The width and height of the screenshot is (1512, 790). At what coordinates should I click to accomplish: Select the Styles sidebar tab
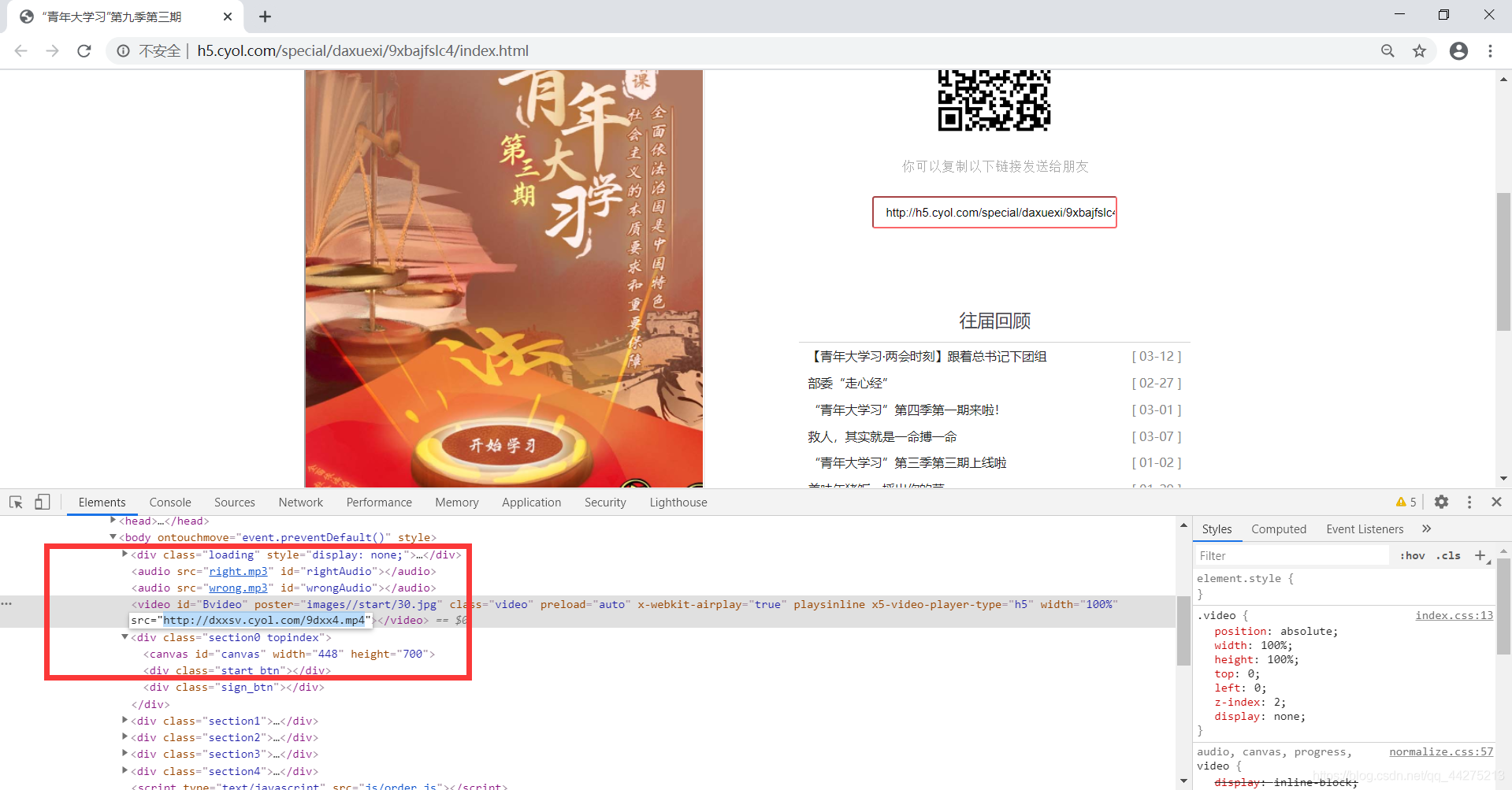click(1217, 529)
